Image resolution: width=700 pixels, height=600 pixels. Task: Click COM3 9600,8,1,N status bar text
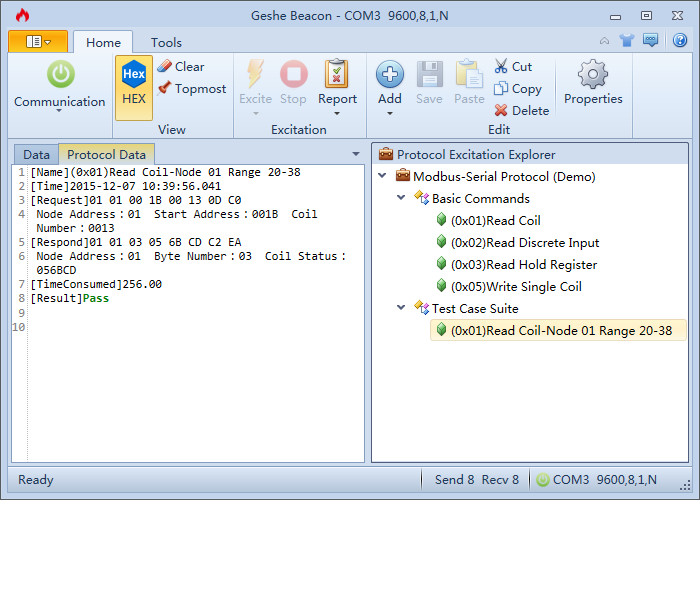coord(604,479)
